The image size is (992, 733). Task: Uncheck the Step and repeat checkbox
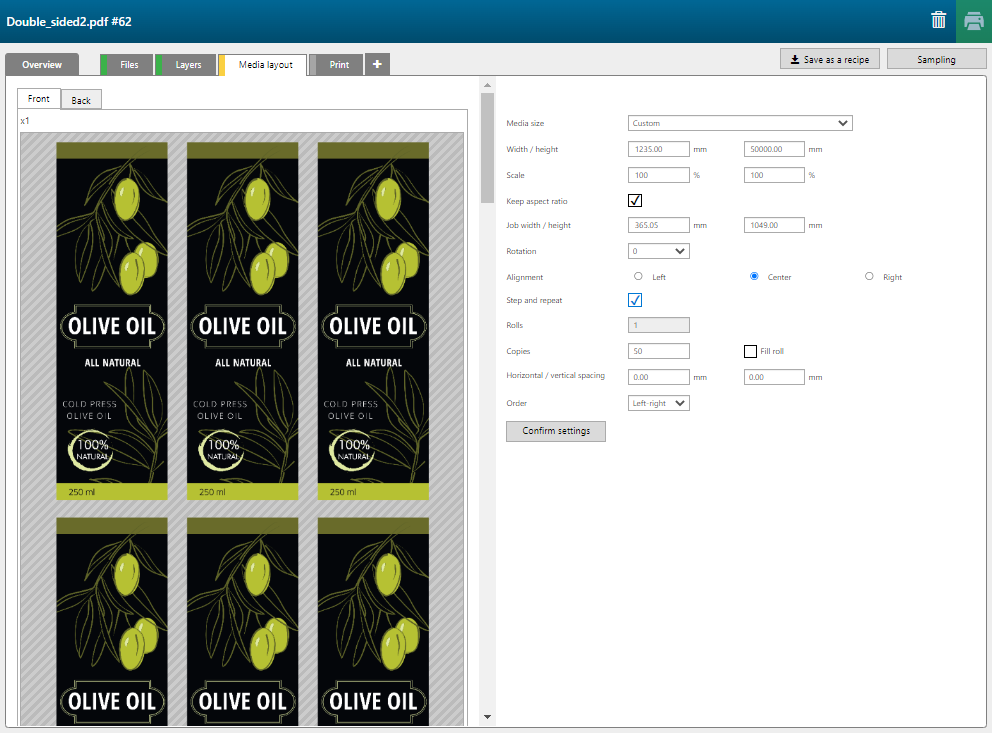(635, 300)
